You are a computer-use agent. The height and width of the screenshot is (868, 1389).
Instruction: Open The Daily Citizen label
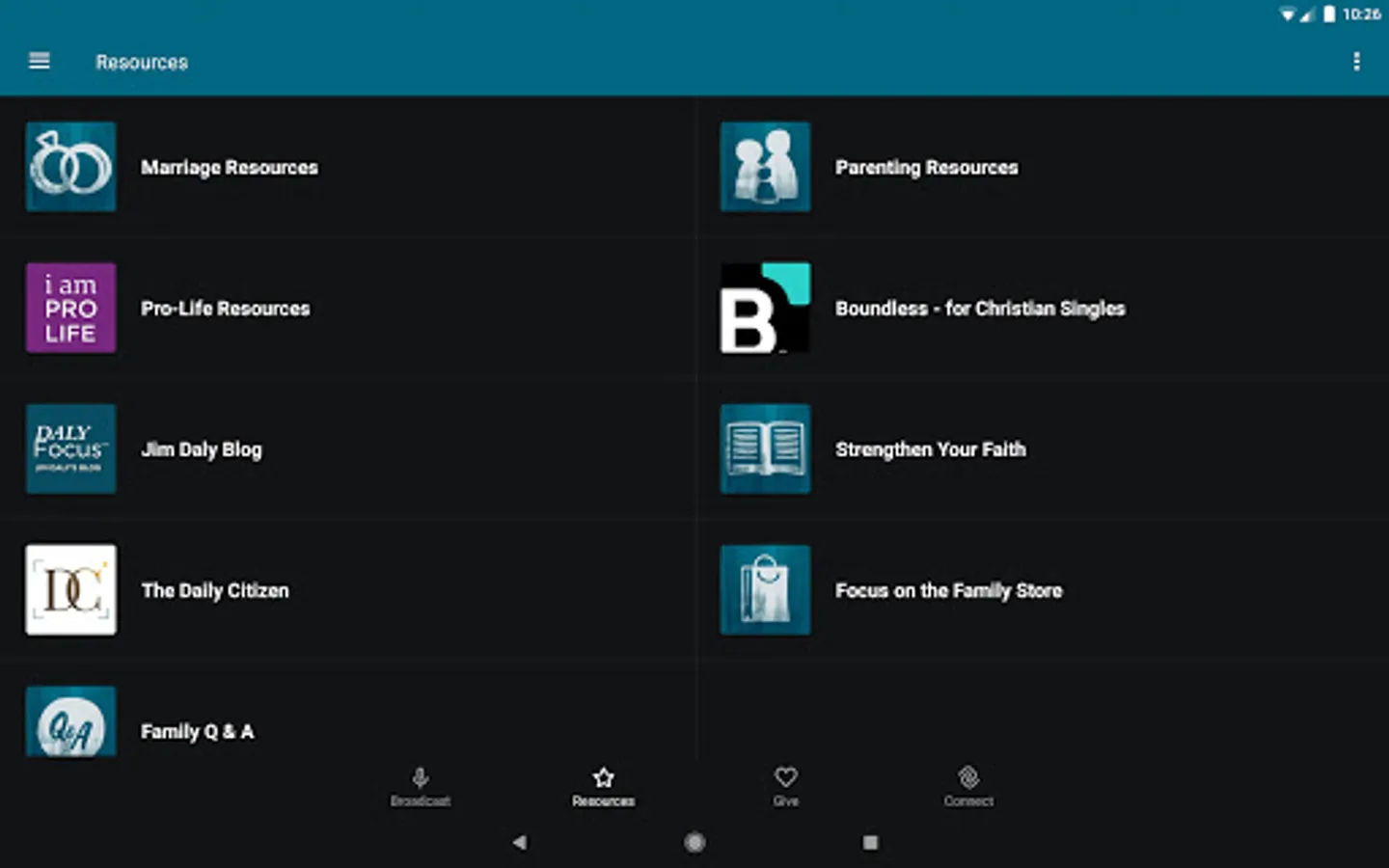coord(215,590)
